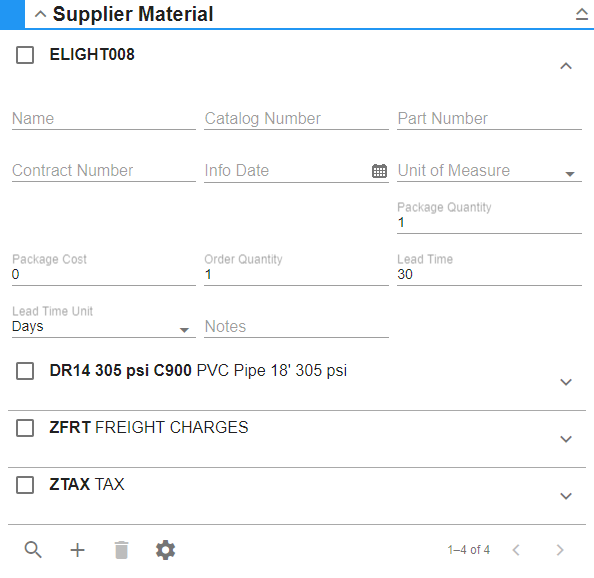The height and width of the screenshot is (578, 594).
Task: Open the gear settings icon
Action: 166,550
